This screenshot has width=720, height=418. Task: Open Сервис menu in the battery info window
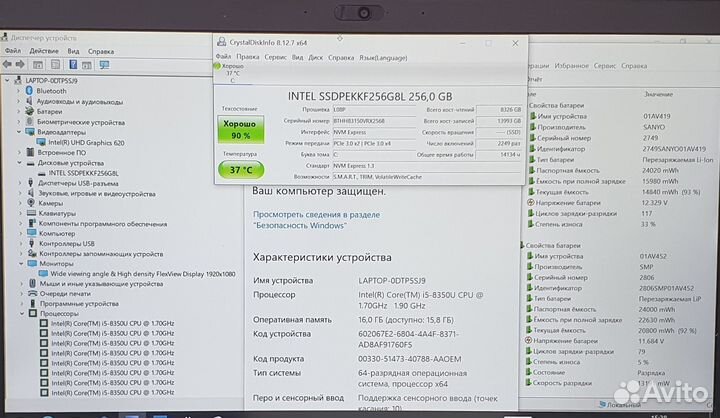point(604,66)
